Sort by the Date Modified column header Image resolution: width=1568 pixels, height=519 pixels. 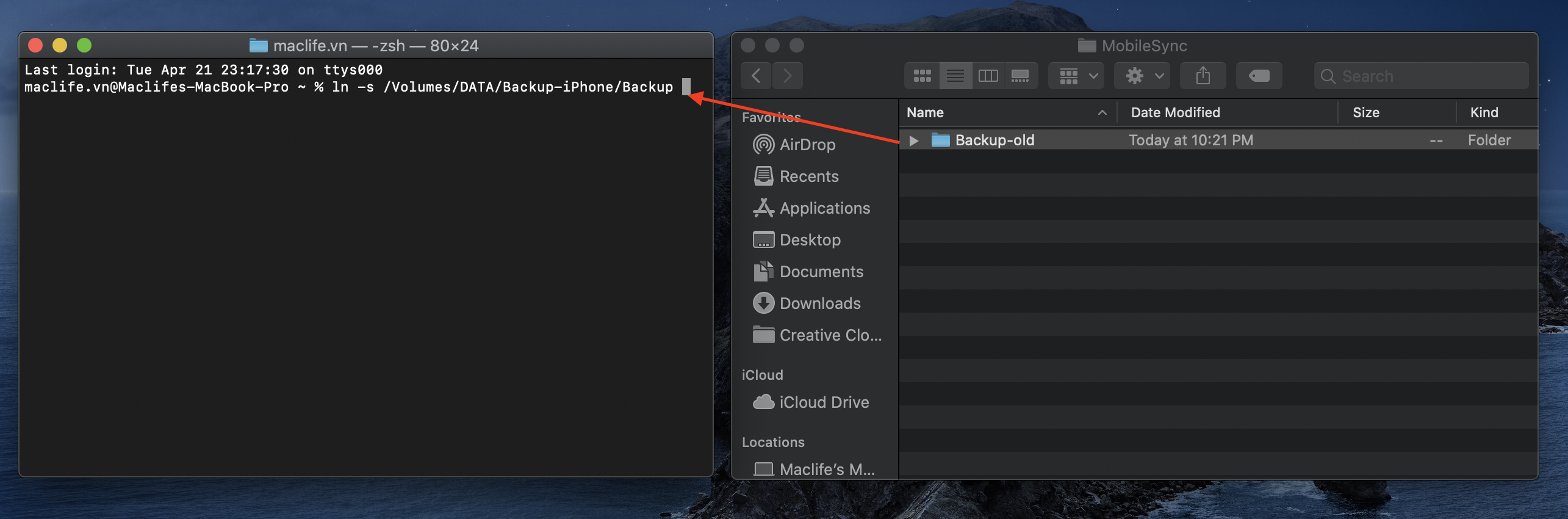tap(1175, 112)
